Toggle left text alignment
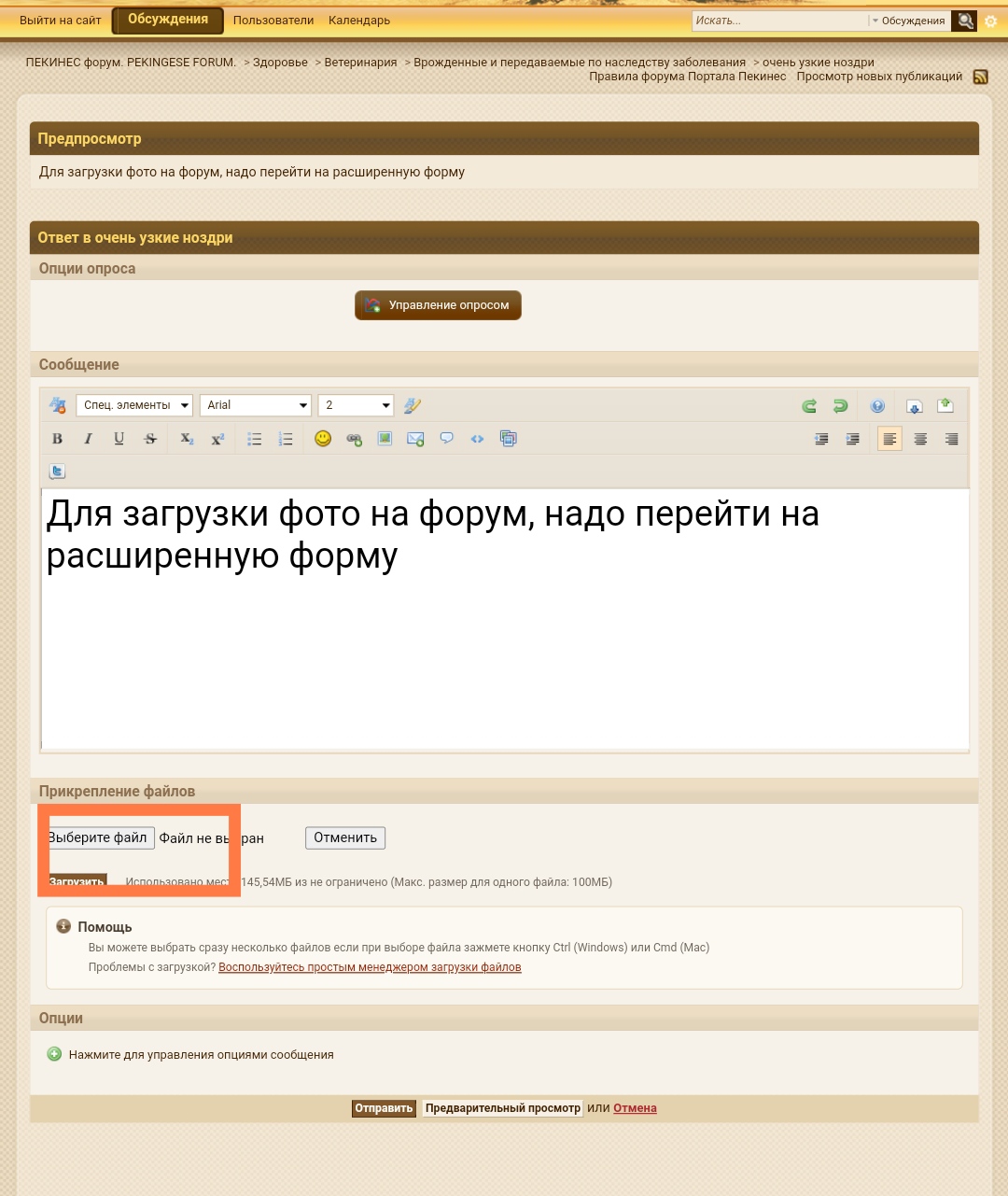 click(x=889, y=439)
